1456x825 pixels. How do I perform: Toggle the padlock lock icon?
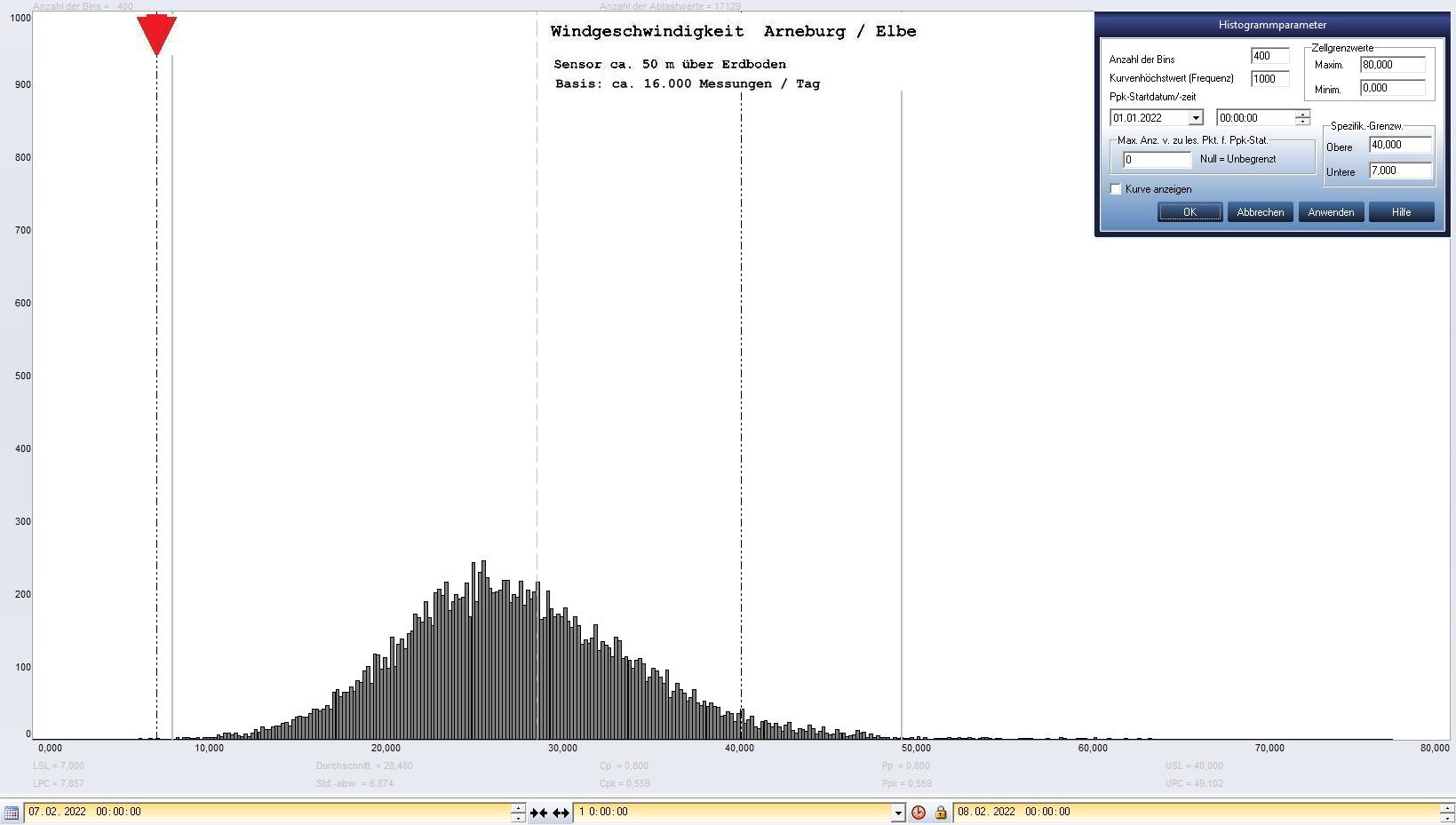pos(940,813)
